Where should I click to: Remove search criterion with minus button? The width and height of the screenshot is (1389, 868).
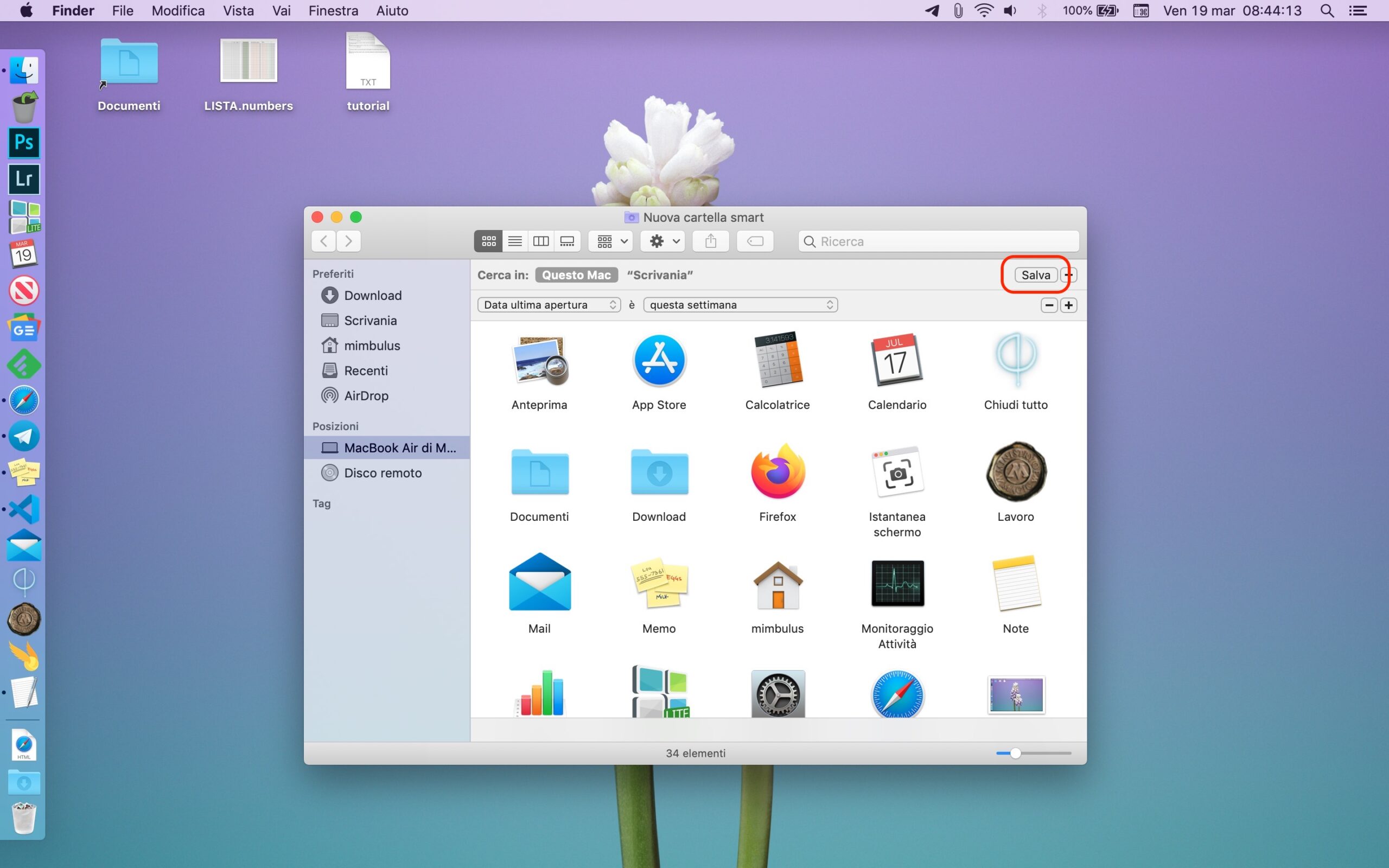click(1049, 305)
